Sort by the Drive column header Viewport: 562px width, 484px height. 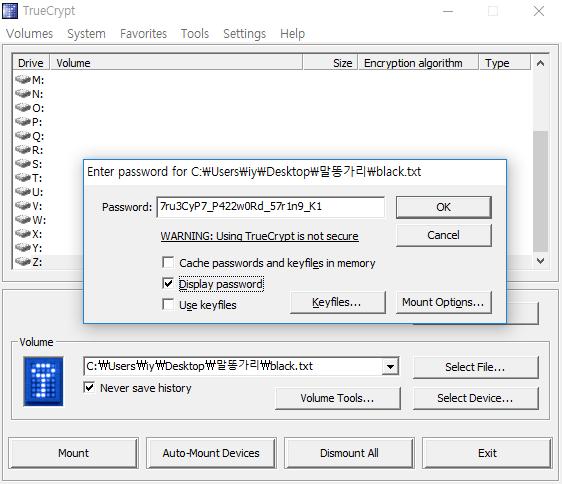pyautogui.click(x=31, y=63)
